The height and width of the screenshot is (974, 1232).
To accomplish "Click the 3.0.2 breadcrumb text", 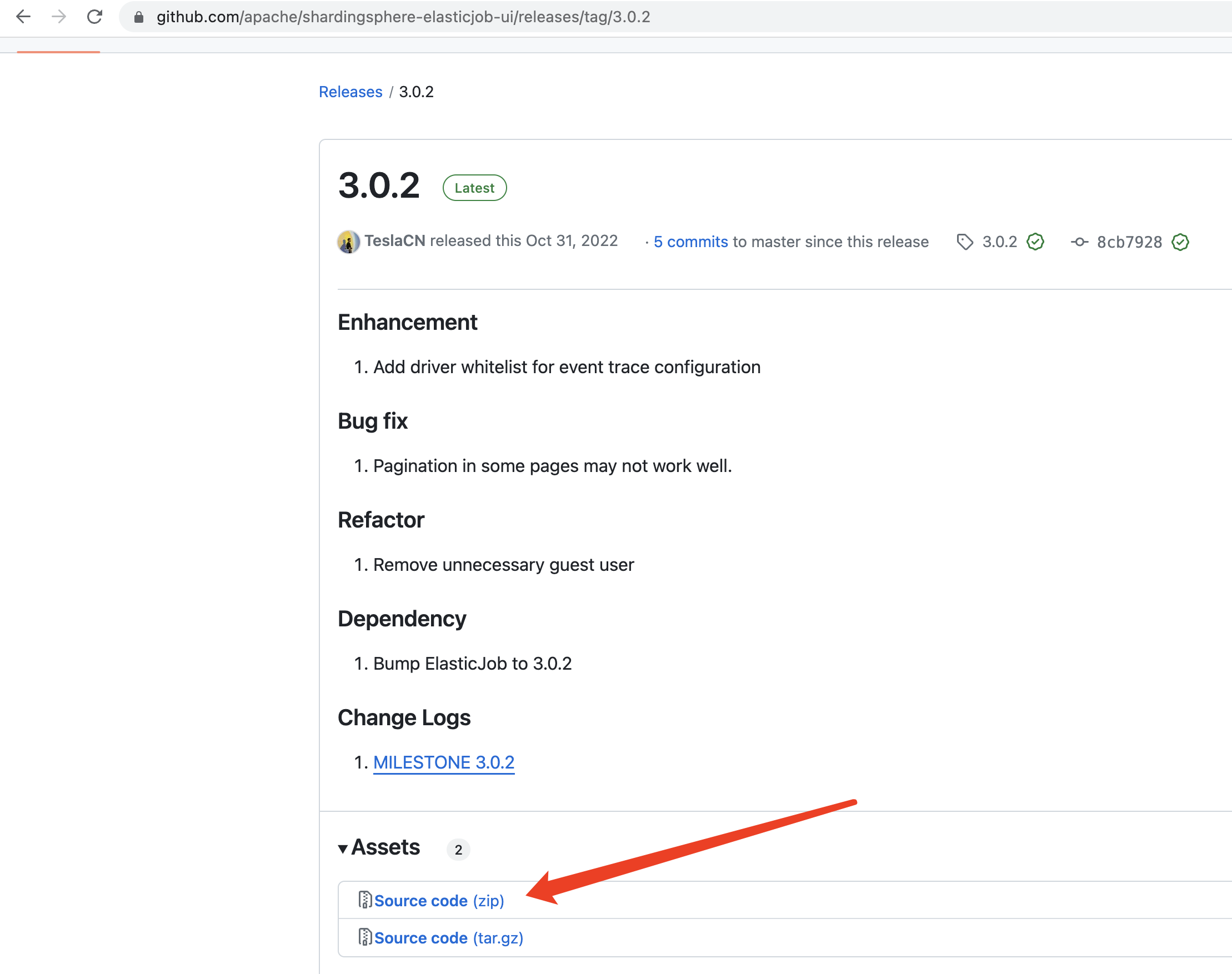I will click(417, 92).
